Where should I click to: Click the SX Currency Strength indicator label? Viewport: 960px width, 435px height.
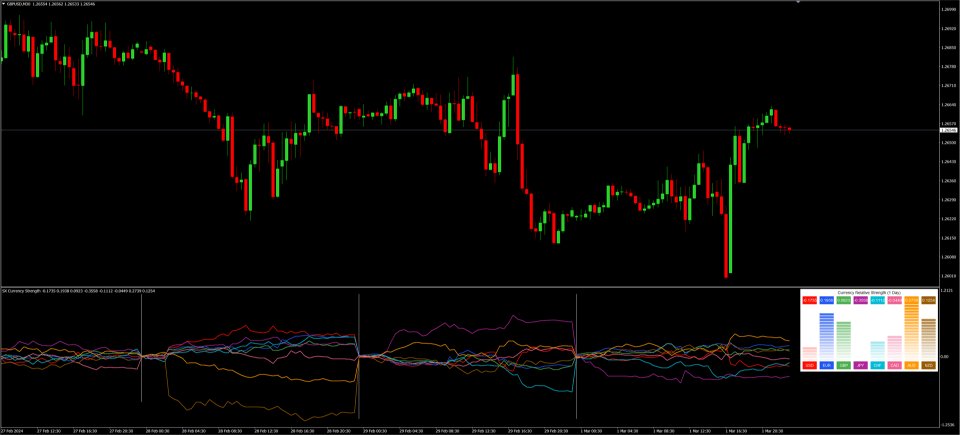click(x=21, y=291)
